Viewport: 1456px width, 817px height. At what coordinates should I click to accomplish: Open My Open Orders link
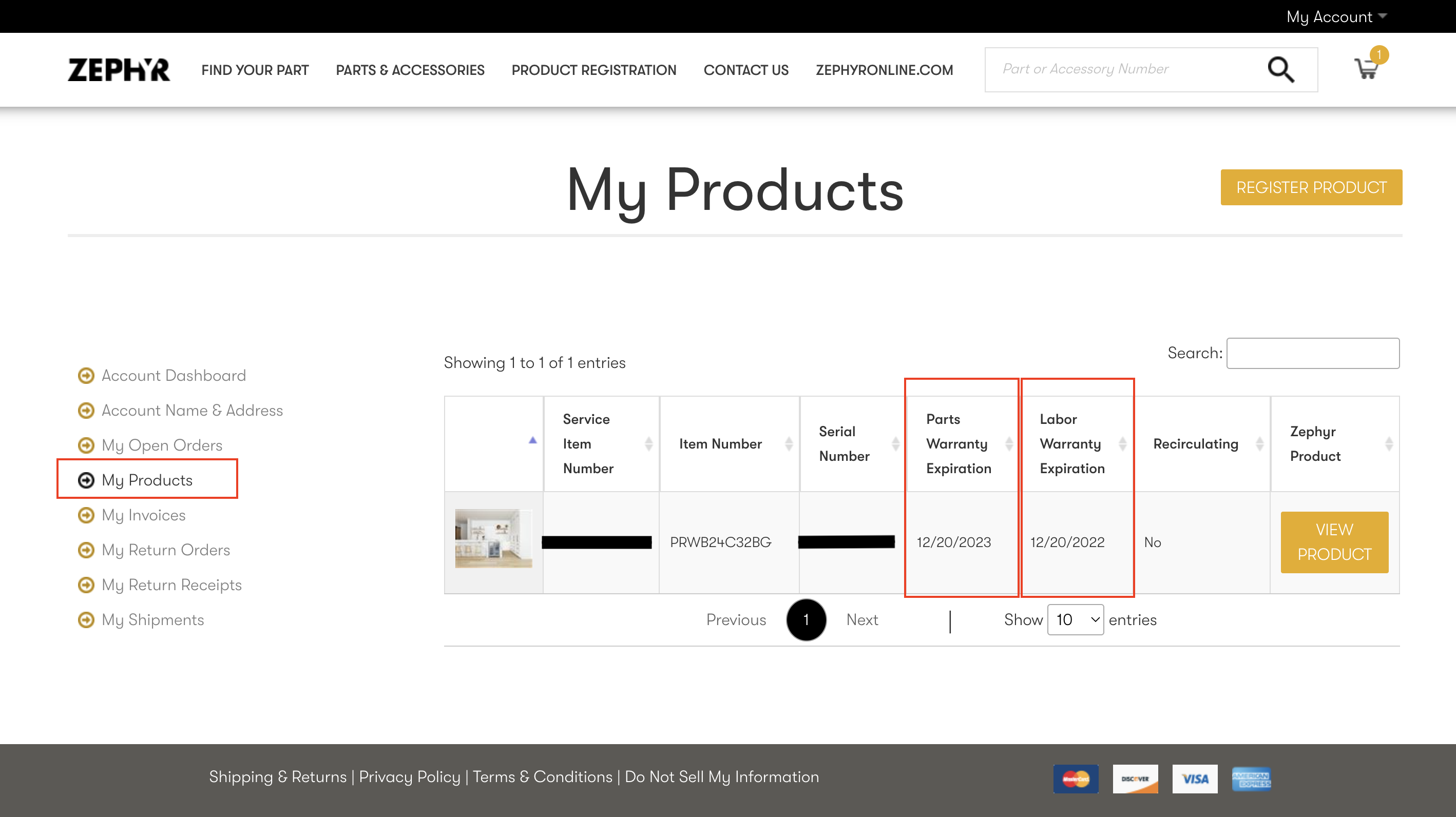pyautogui.click(x=162, y=445)
